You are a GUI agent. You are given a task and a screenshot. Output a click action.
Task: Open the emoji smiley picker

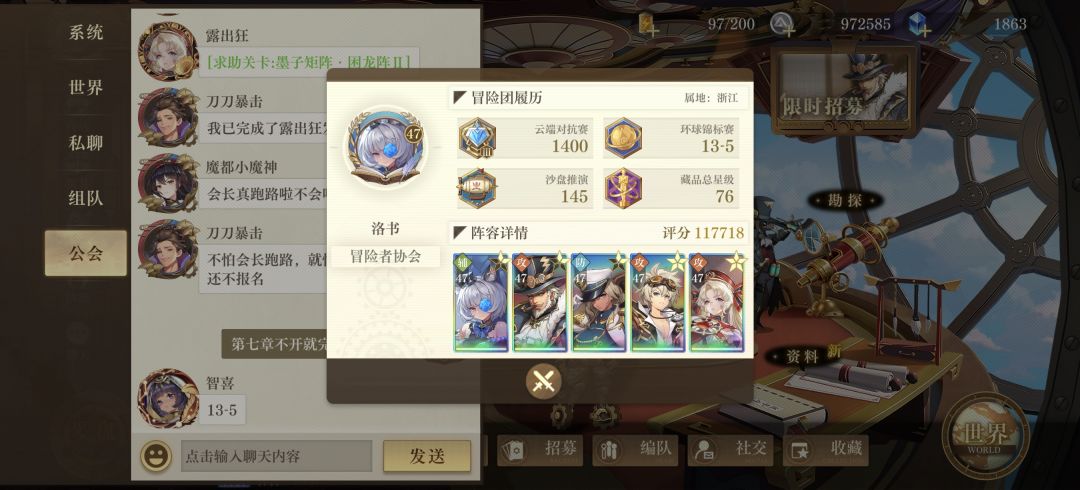[156, 456]
